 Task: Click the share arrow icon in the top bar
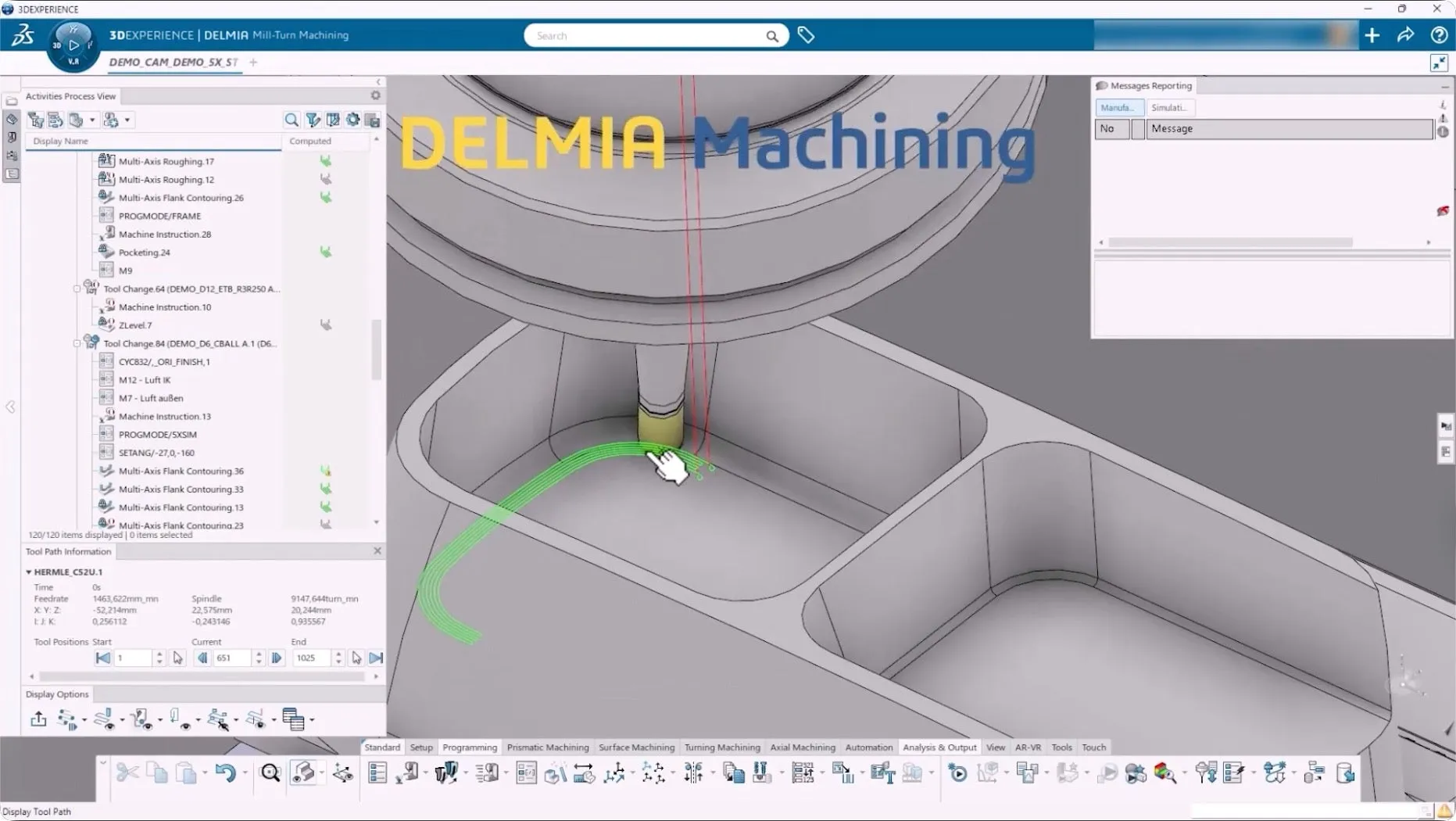[1405, 35]
